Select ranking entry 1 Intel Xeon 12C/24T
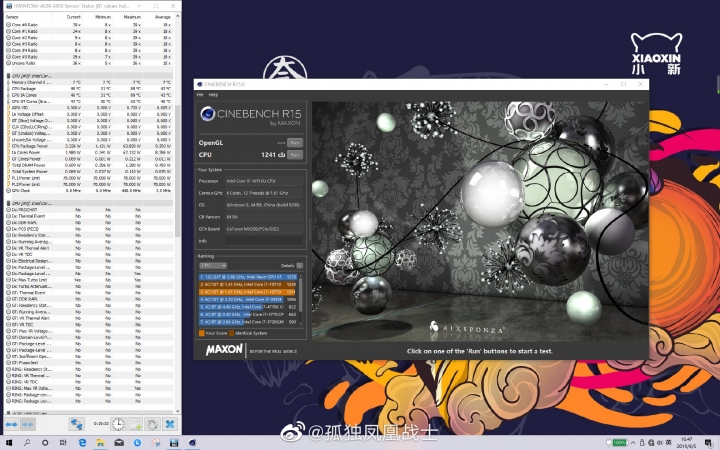The width and height of the screenshot is (720, 450). tap(248, 277)
